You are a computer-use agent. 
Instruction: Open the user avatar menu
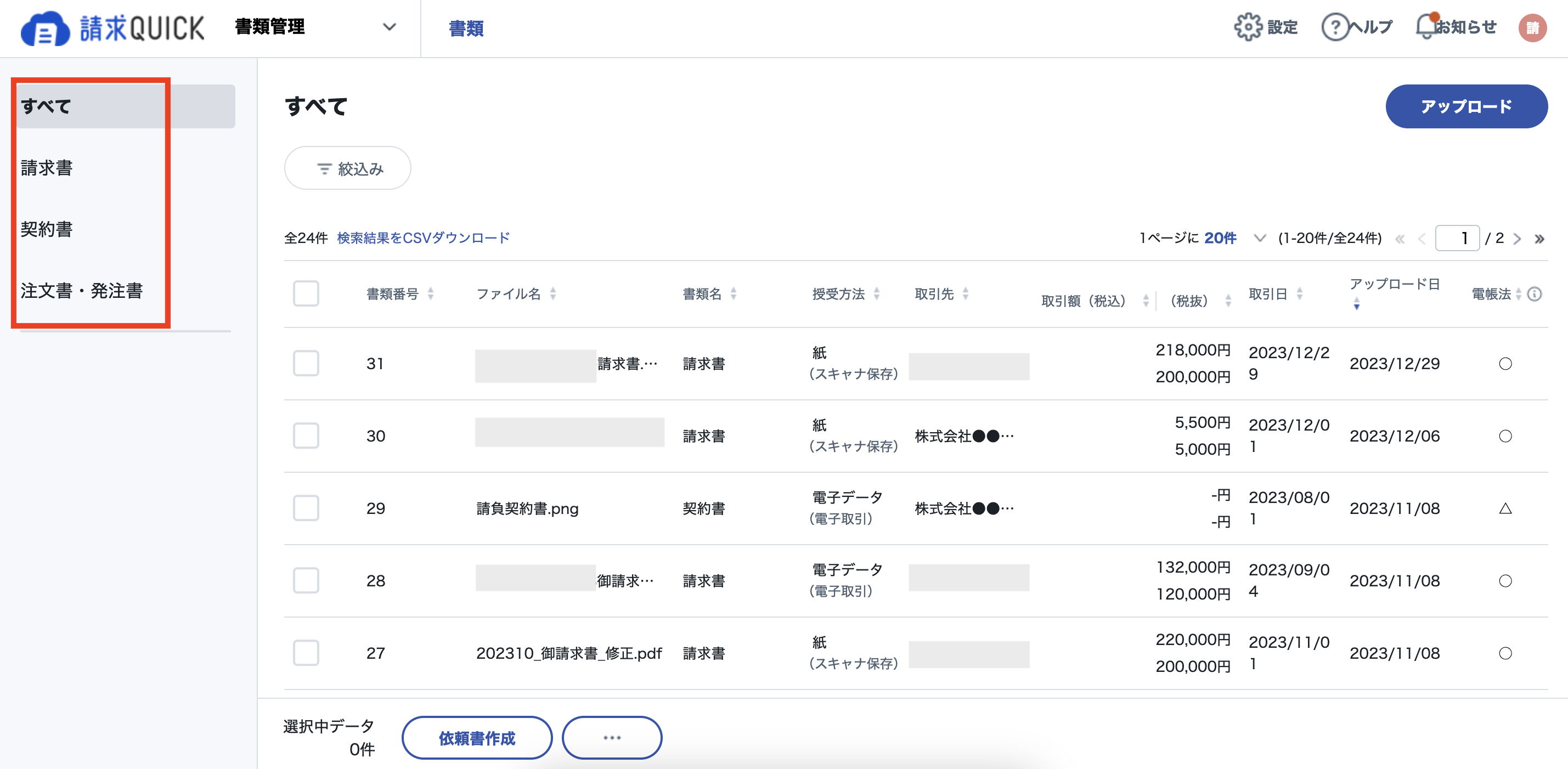[1532, 27]
